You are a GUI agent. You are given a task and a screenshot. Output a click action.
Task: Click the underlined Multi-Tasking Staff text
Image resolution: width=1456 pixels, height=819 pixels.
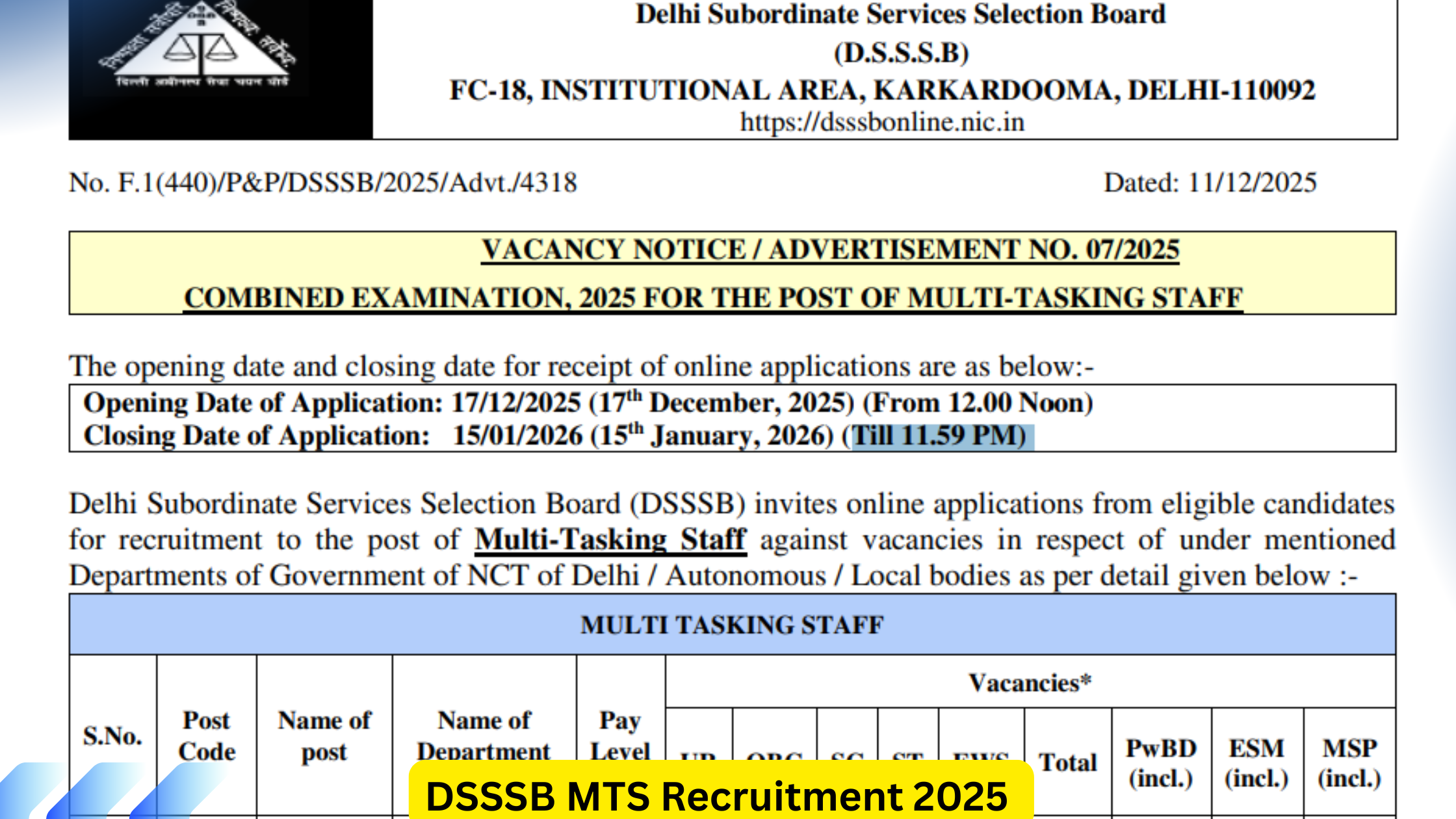click(x=611, y=539)
